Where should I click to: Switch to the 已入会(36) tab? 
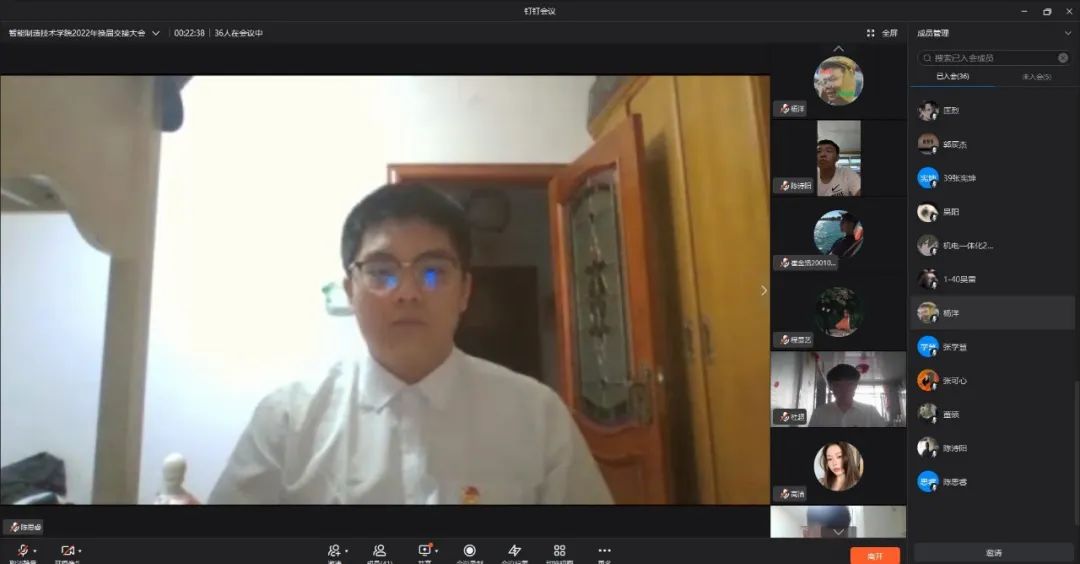[952, 76]
